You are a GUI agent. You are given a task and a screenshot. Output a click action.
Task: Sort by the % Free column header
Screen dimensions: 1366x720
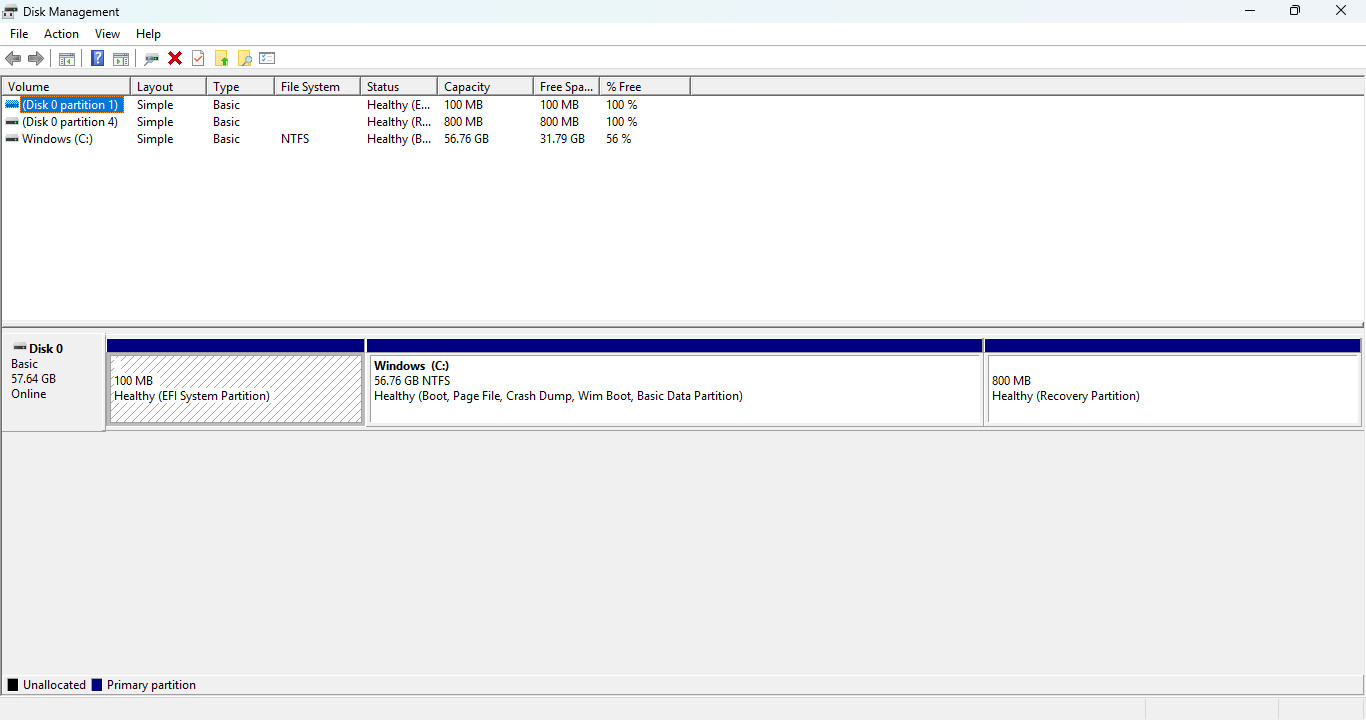coord(645,87)
